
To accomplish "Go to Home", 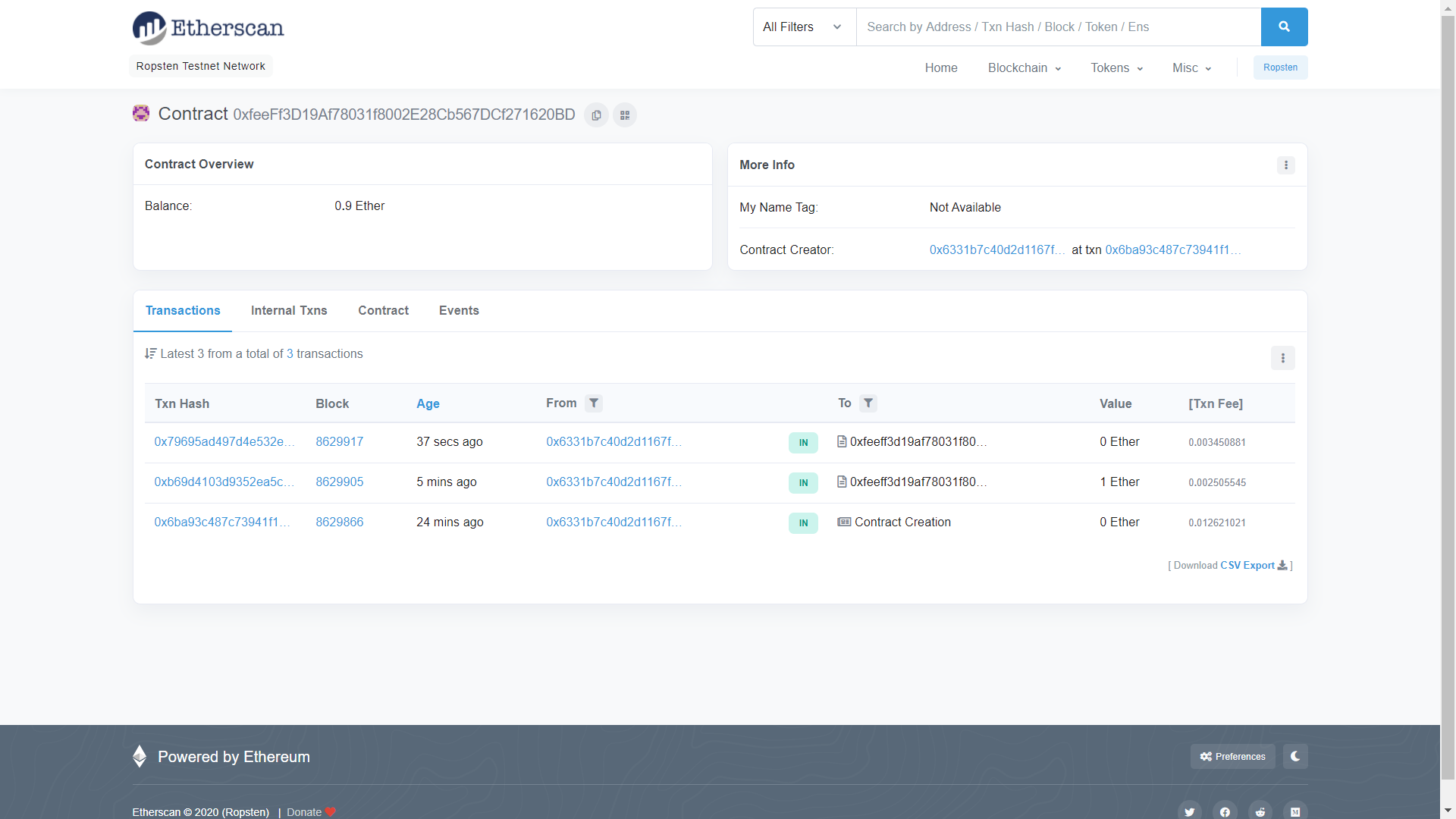I will [x=941, y=68].
